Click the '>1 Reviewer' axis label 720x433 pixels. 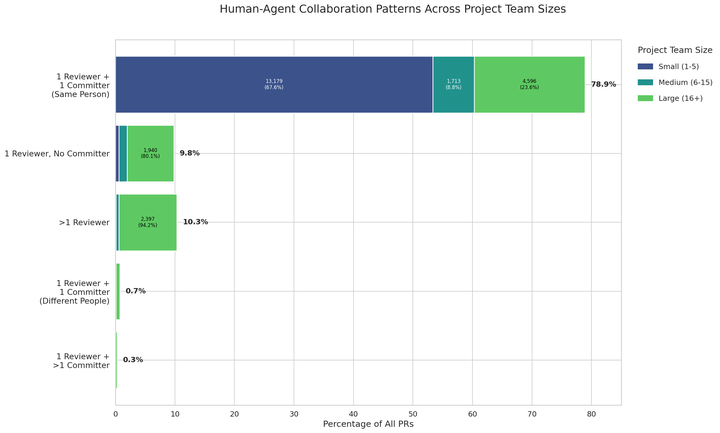point(84,223)
